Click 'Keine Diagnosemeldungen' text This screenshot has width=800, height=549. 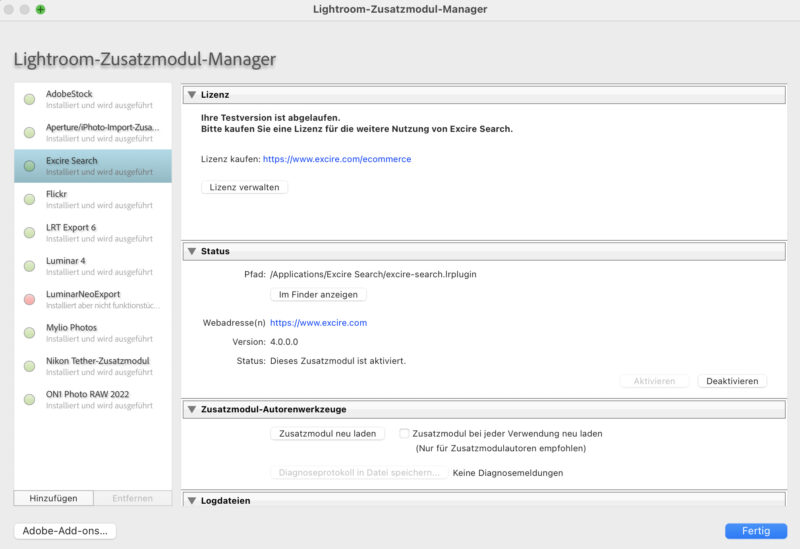click(508, 473)
